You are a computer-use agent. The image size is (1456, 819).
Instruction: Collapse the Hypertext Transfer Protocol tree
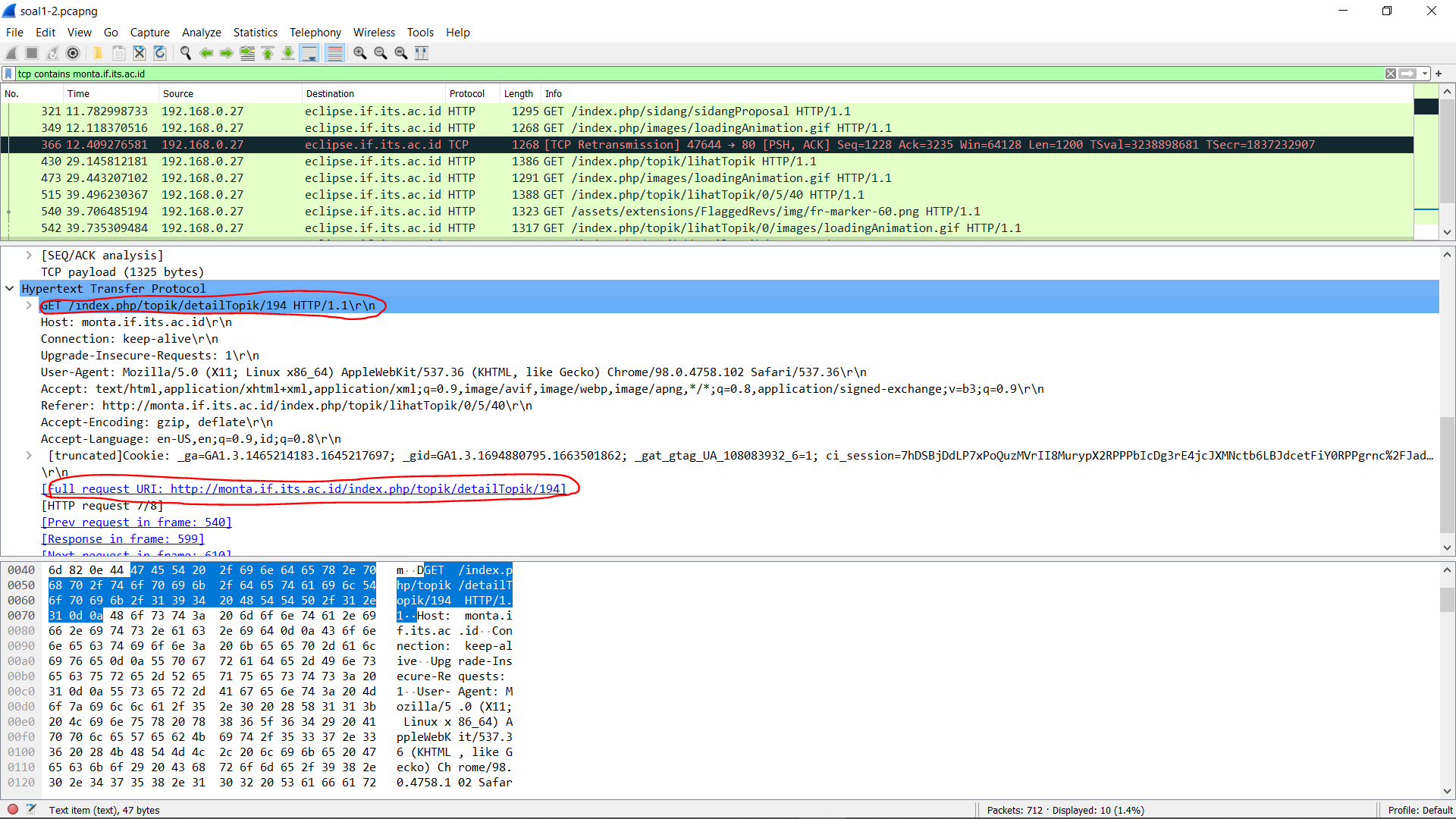pos(10,289)
